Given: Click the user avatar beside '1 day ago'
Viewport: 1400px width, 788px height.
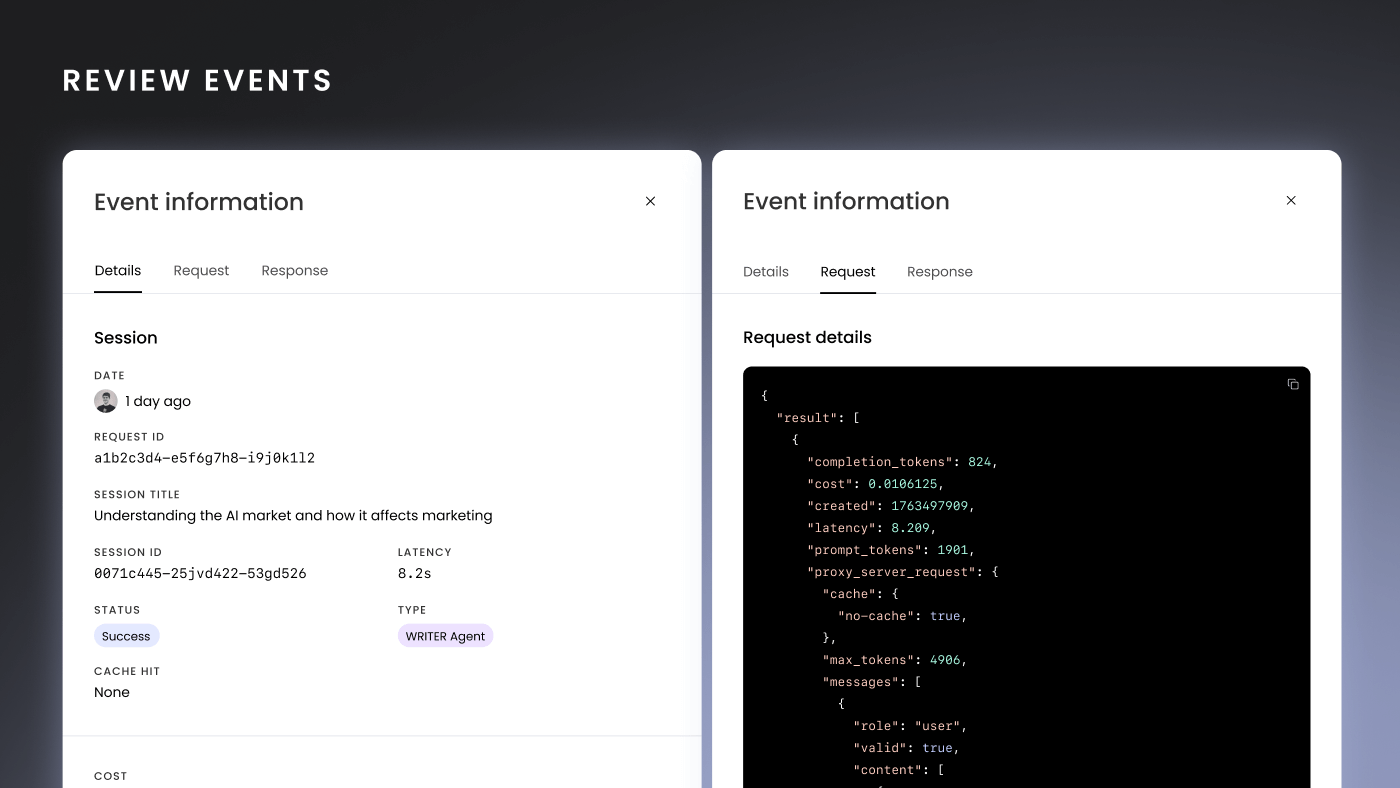Looking at the screenshot, I should (106, 401).
